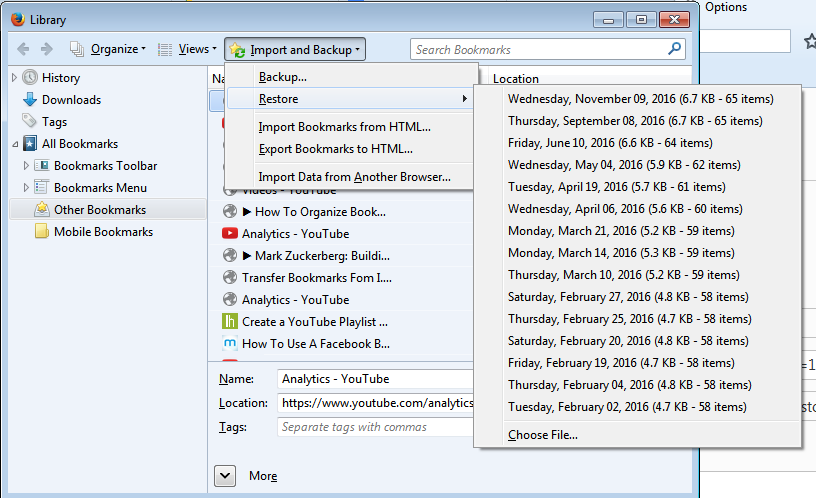The image size is (816, 498).
Task: Expand the Bookmarks Menu folder
Action: point(26,187)
